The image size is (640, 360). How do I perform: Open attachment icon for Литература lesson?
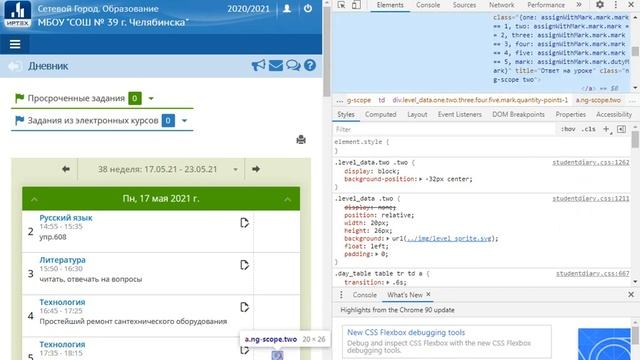coord(244,265)
